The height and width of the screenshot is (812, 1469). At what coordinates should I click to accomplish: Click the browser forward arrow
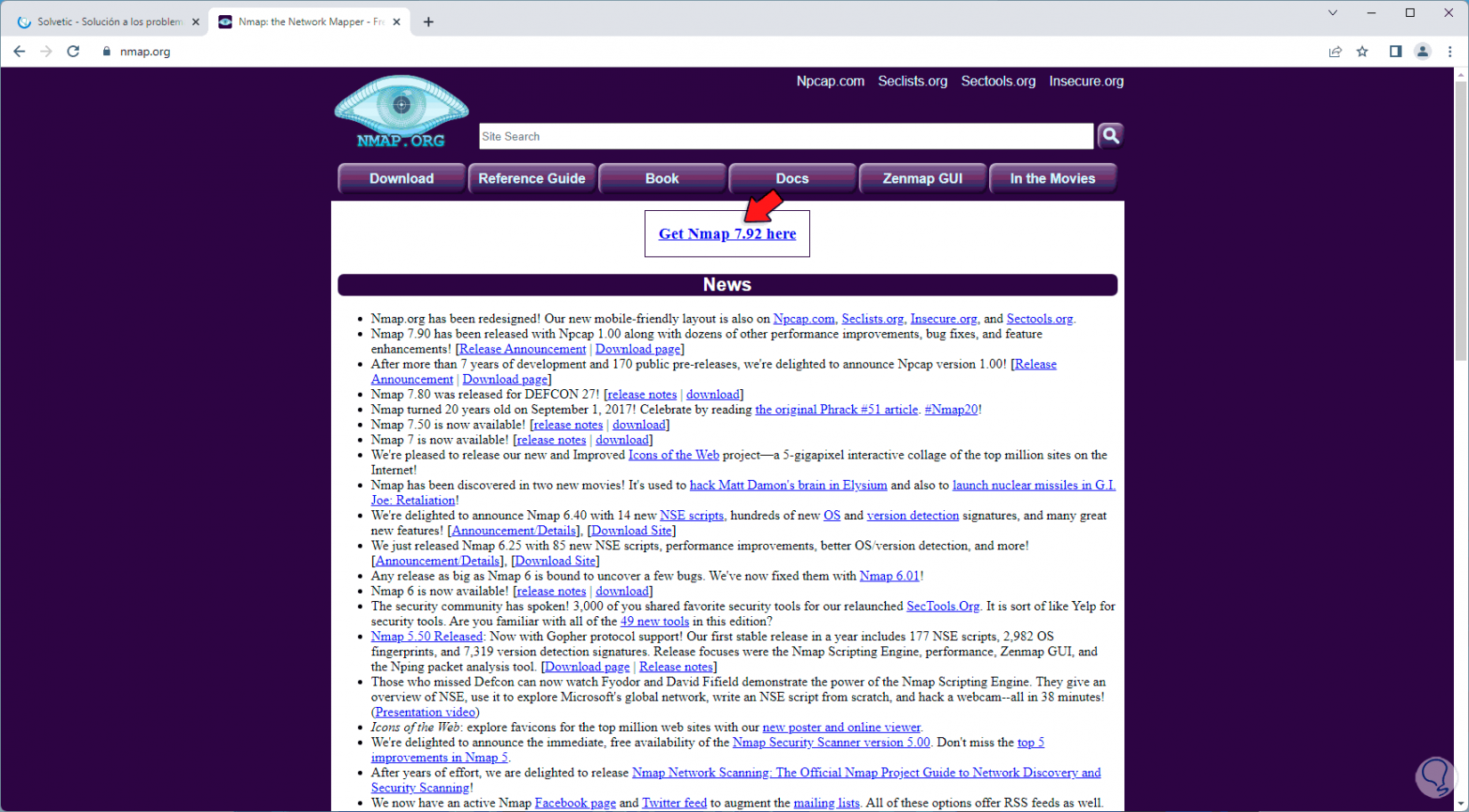coord(46,52)
